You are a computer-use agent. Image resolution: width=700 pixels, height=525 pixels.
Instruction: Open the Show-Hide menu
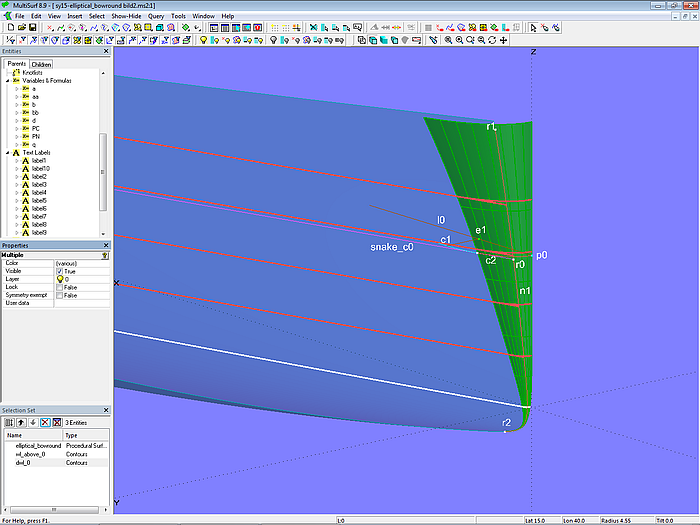[126, 17]
